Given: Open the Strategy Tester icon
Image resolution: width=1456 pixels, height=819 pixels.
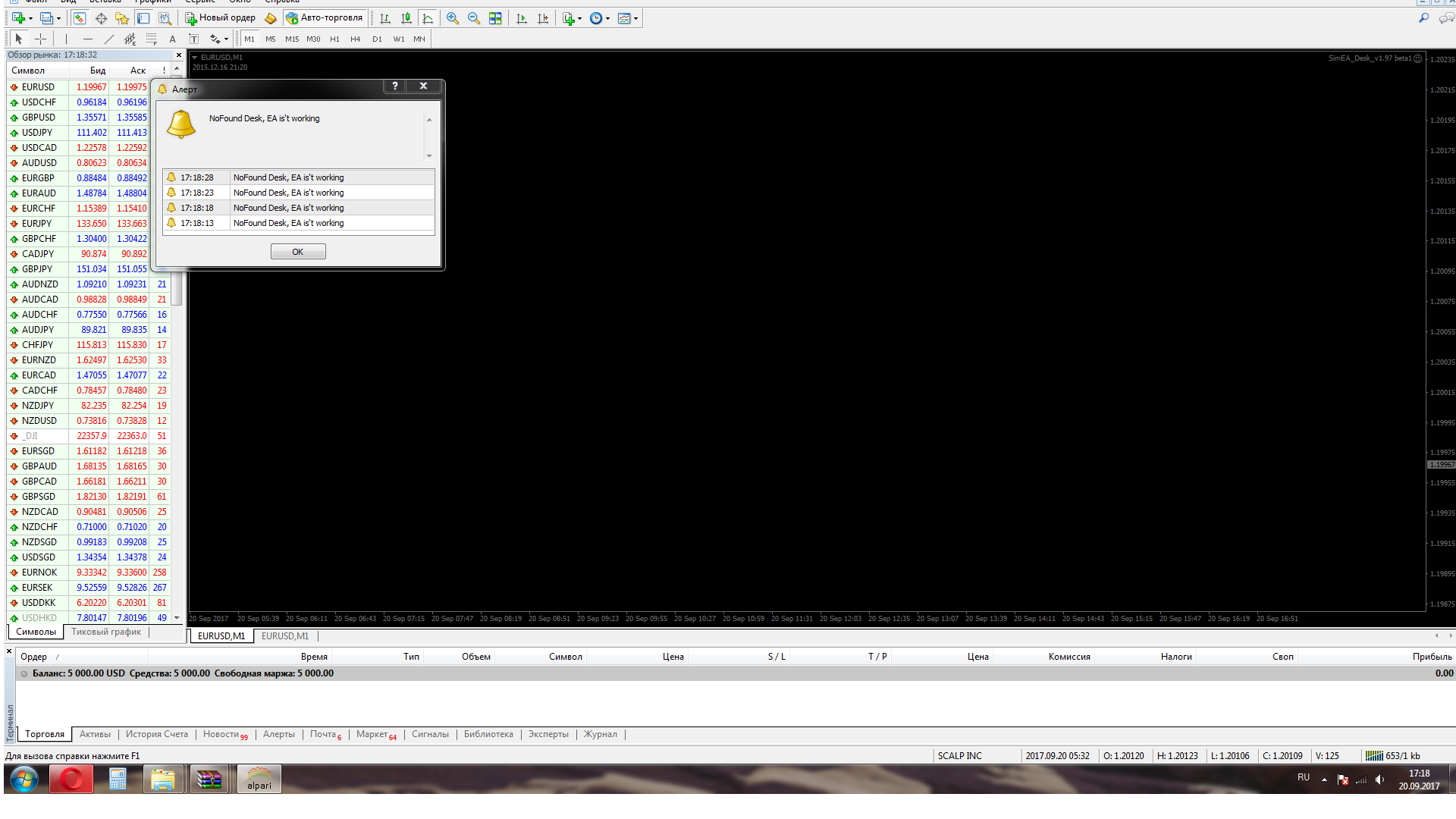Looking at the screenshot, I should click(x=164, y=18).
